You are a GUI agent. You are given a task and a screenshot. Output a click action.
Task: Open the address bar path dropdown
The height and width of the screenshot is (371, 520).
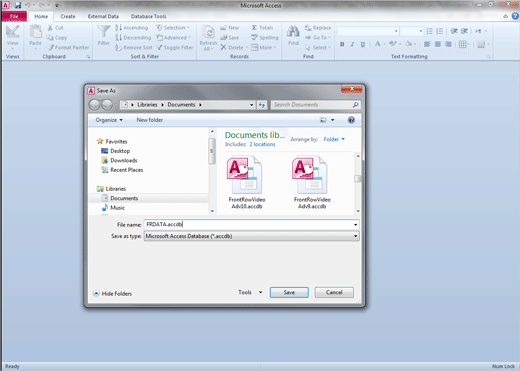coord(252,105)
